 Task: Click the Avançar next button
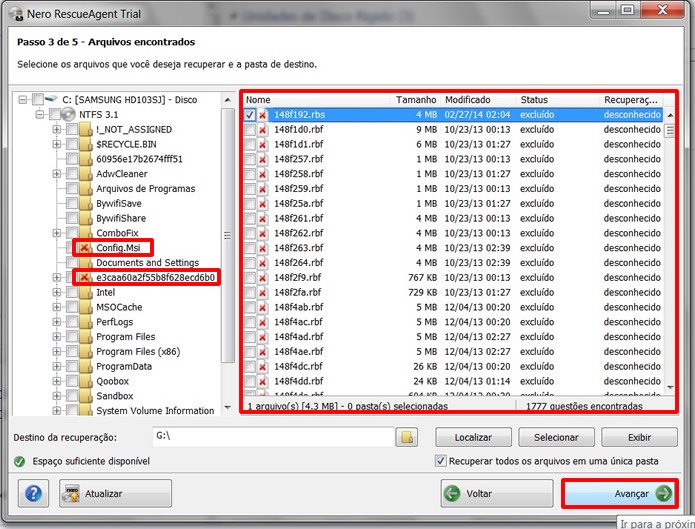click(x=620, y=494)
